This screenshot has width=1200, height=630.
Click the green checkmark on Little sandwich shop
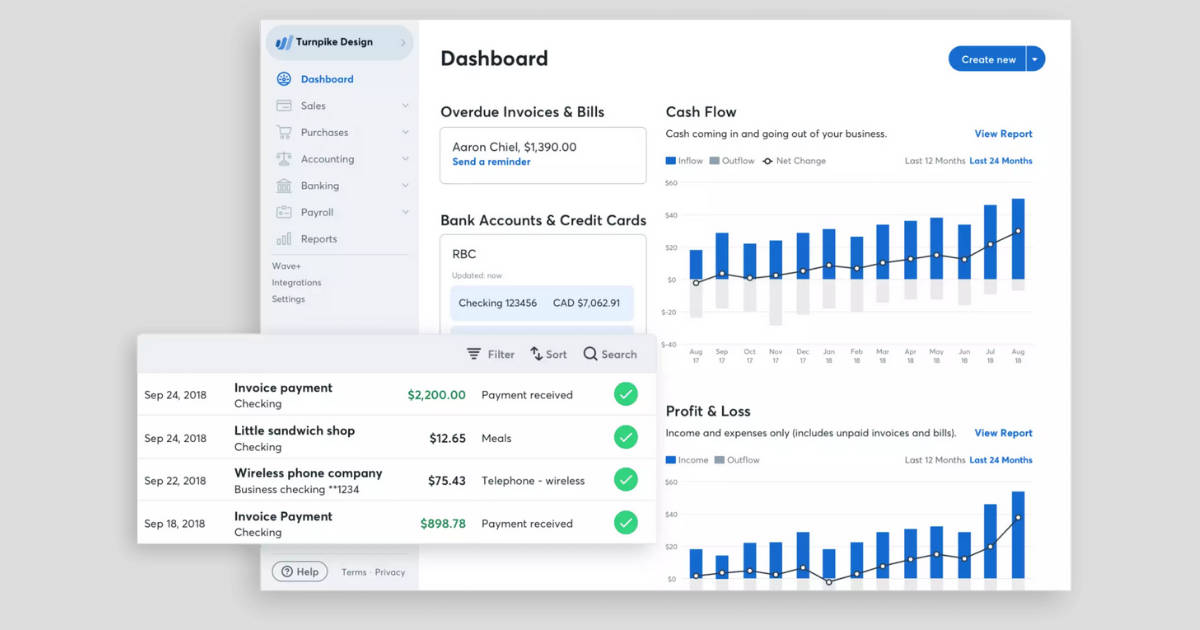pyautogui.click(x=626, y=437)
